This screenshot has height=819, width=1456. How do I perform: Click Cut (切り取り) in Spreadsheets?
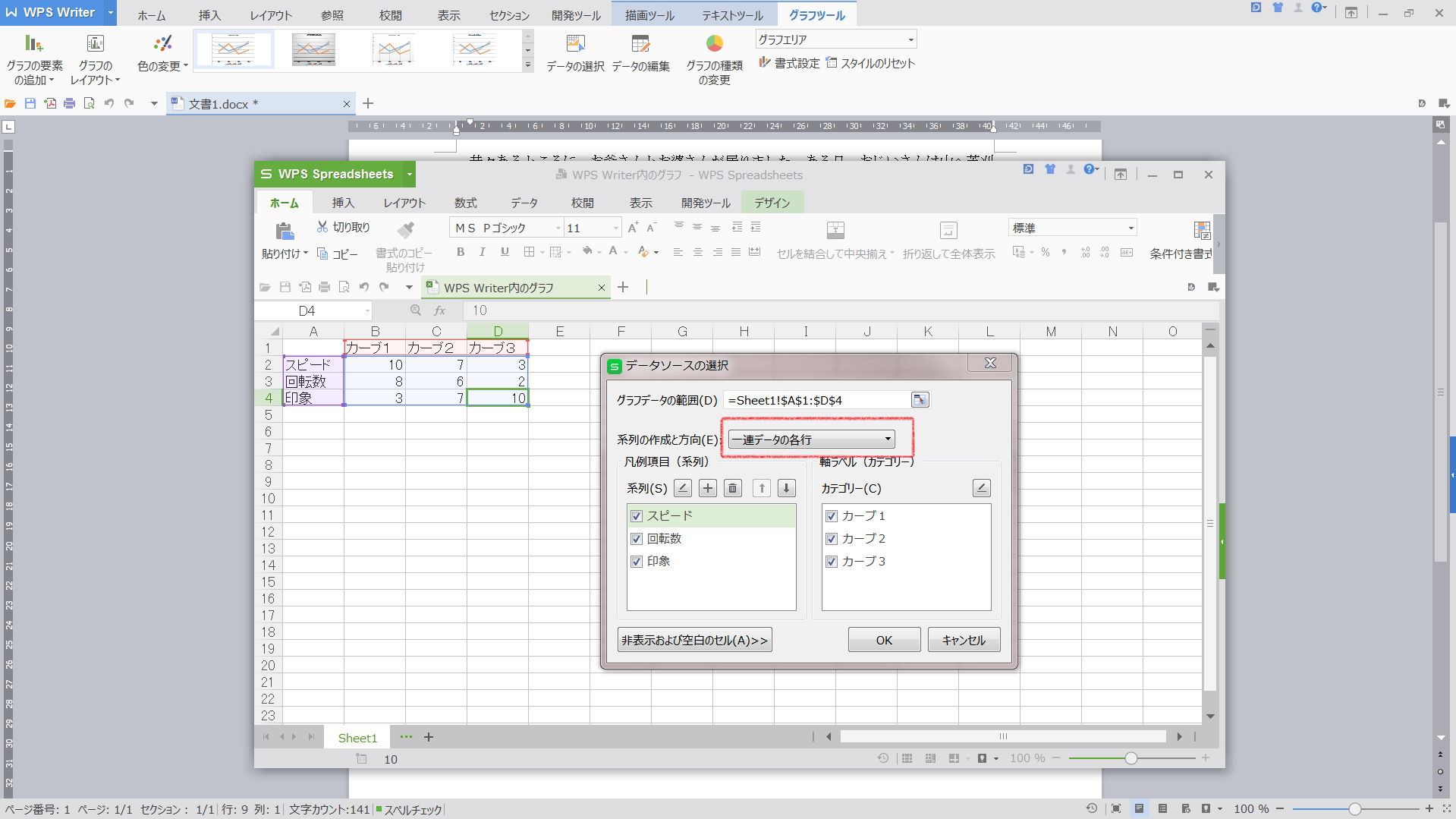343,227
